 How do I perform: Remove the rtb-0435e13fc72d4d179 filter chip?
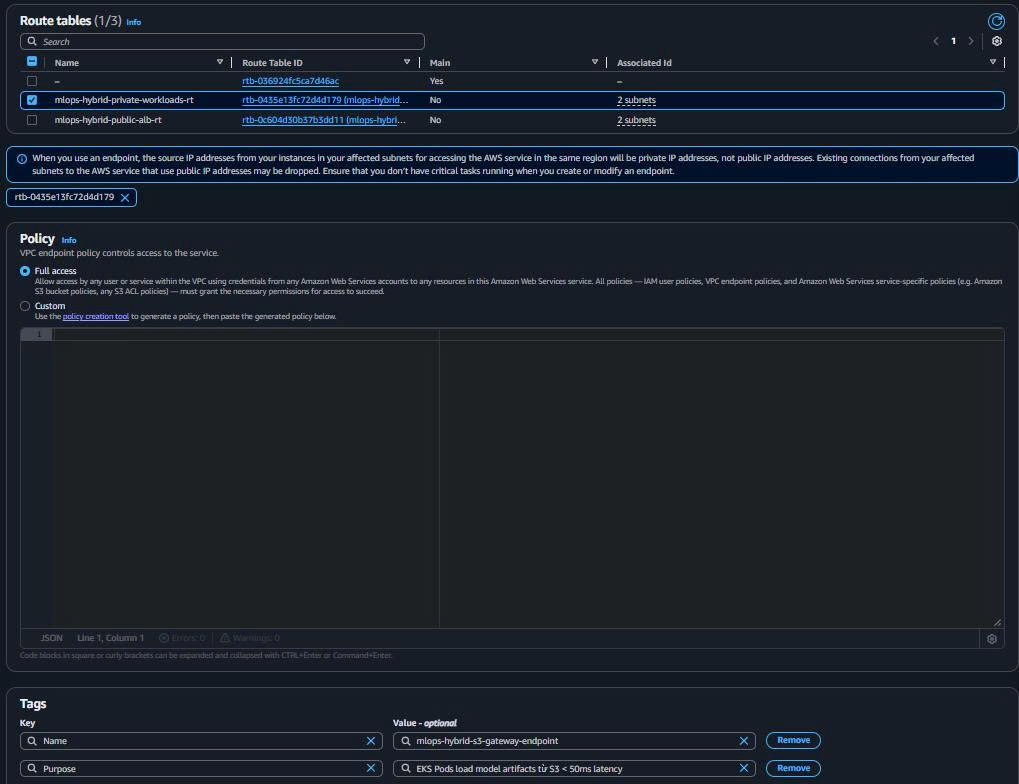tap(125, 197)
